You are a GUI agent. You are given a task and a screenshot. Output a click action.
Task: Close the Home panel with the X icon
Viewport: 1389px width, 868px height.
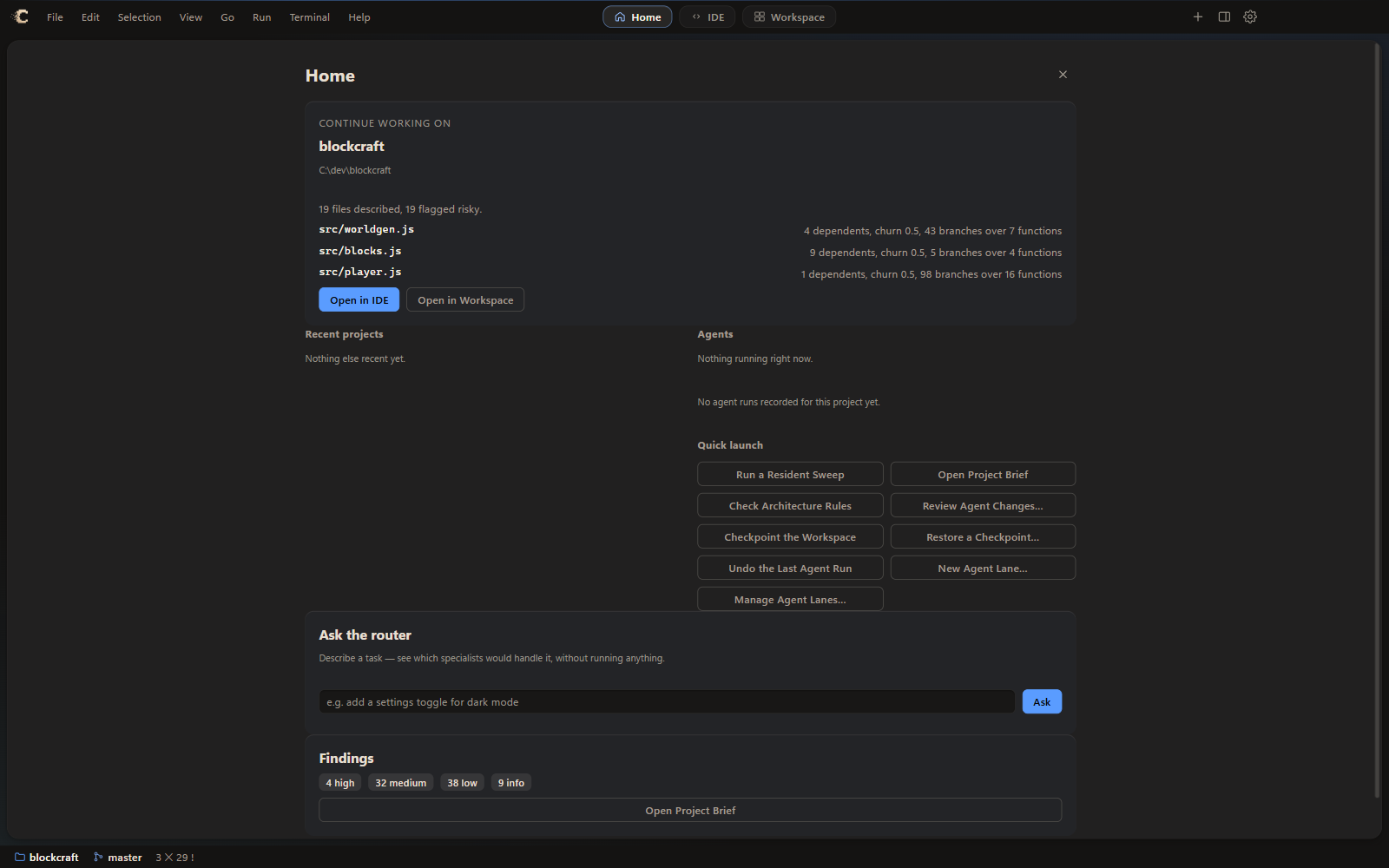pos(1063,75)
